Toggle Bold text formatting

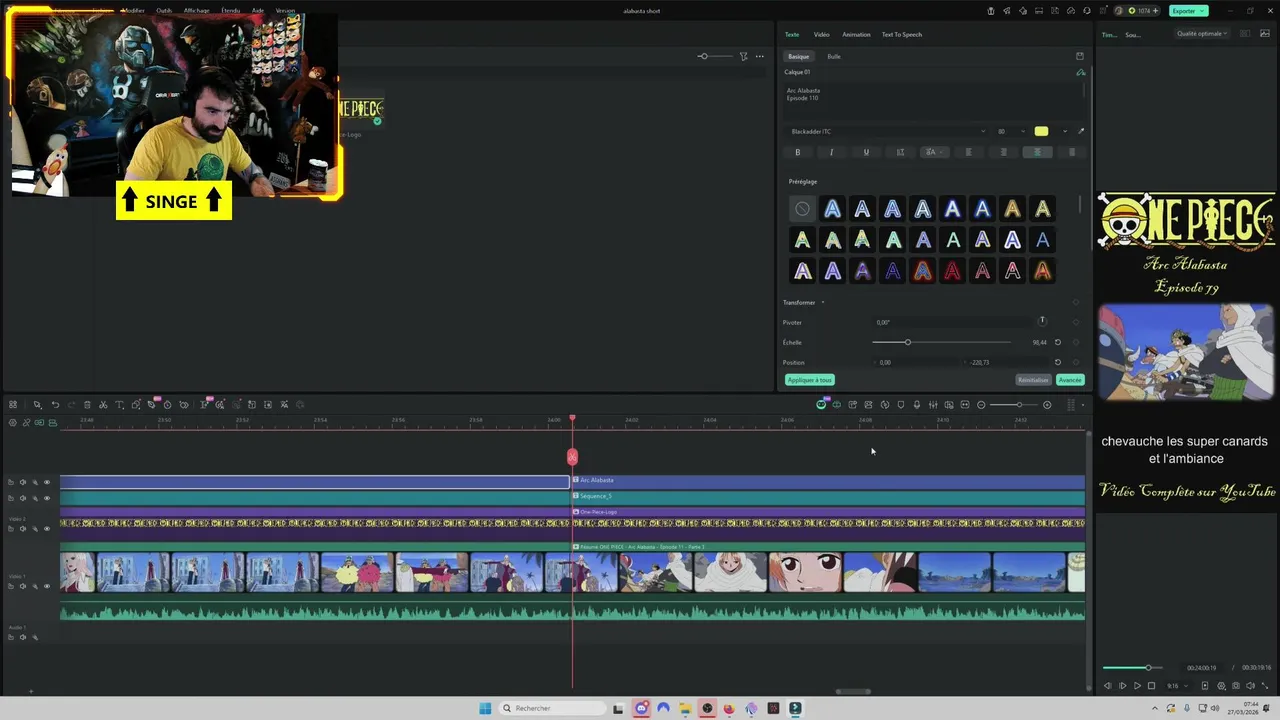pyautogui.click(x=797, y=152)
